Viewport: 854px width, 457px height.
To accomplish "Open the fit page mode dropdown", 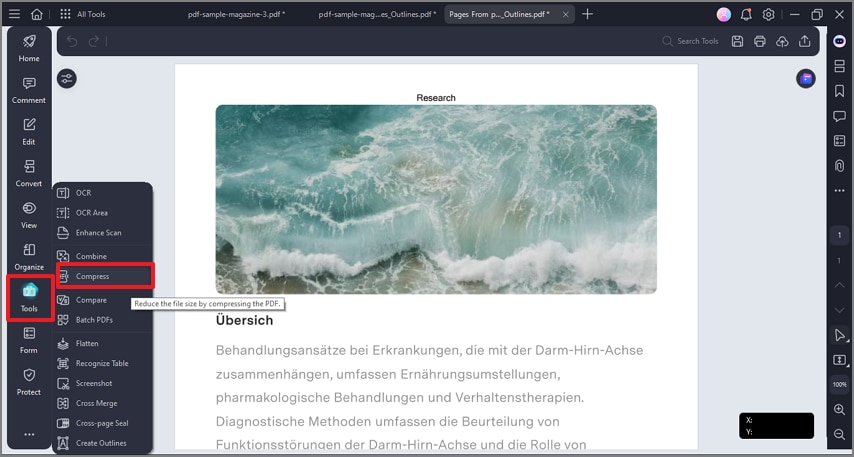I will [839, 360].
